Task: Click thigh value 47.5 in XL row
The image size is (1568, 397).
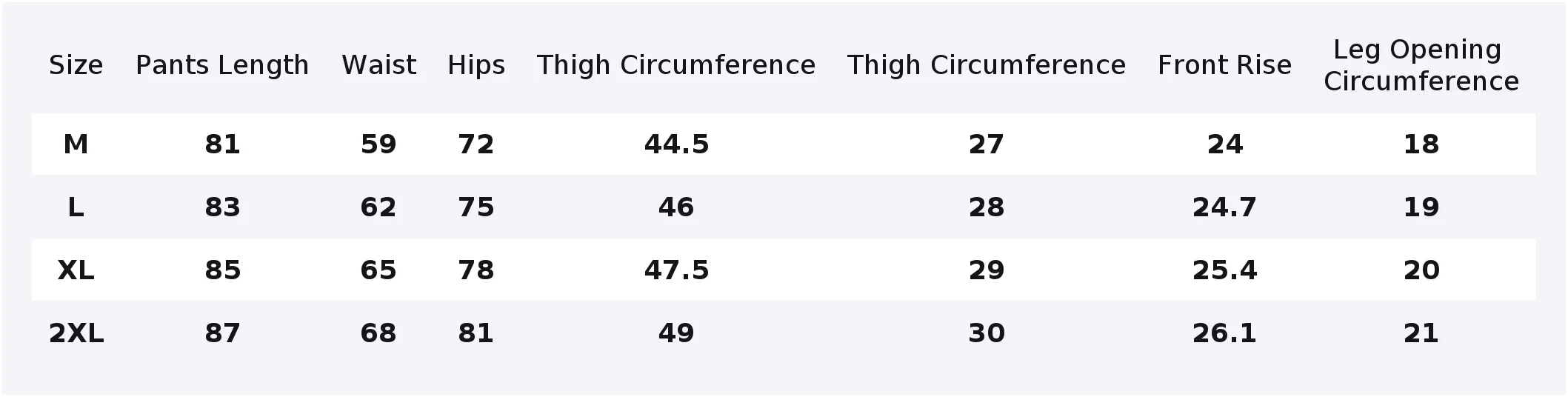Action: tap(676, 270)
